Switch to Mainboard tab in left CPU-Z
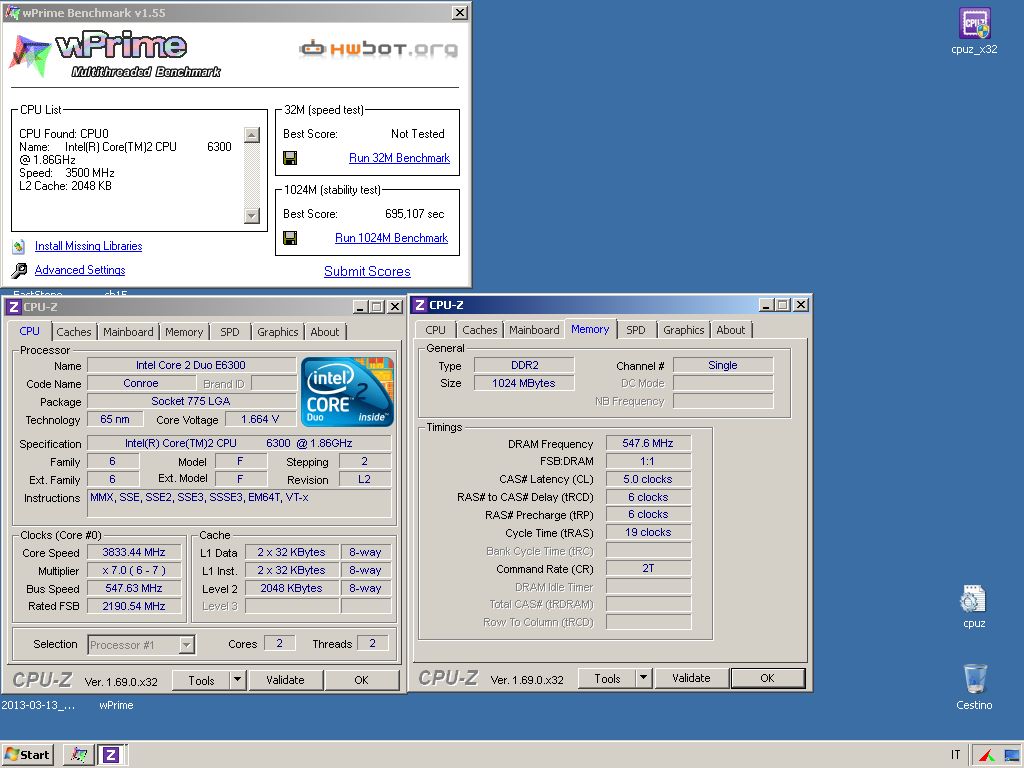This screenshot has height=768, width=1024. coord(128,332)
